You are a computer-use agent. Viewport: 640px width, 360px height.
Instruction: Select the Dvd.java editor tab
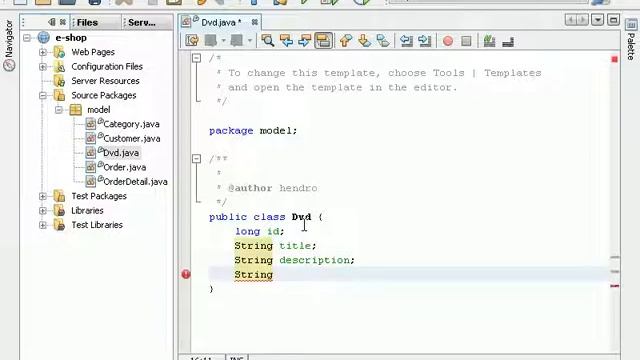pos(221,22)
